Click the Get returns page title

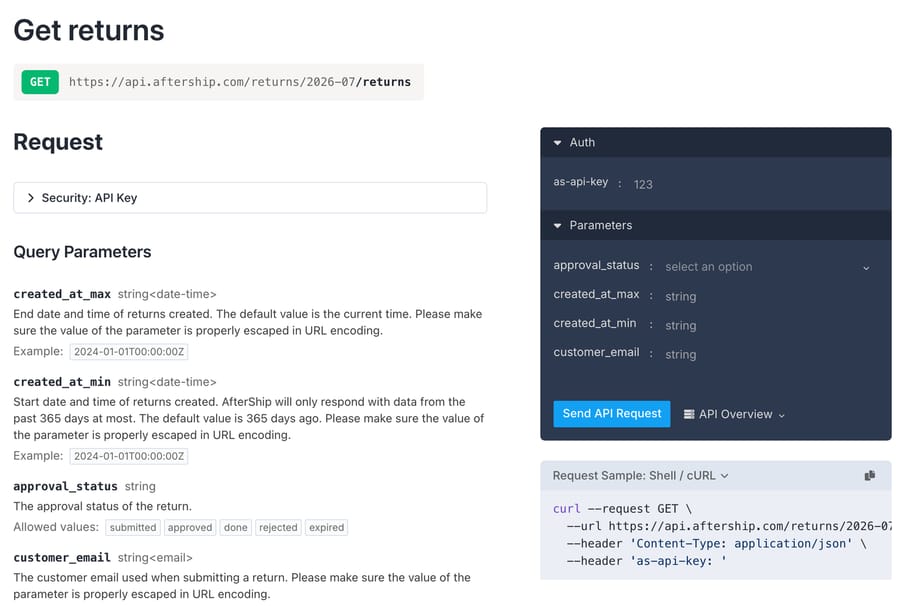[x=89, y=30]
